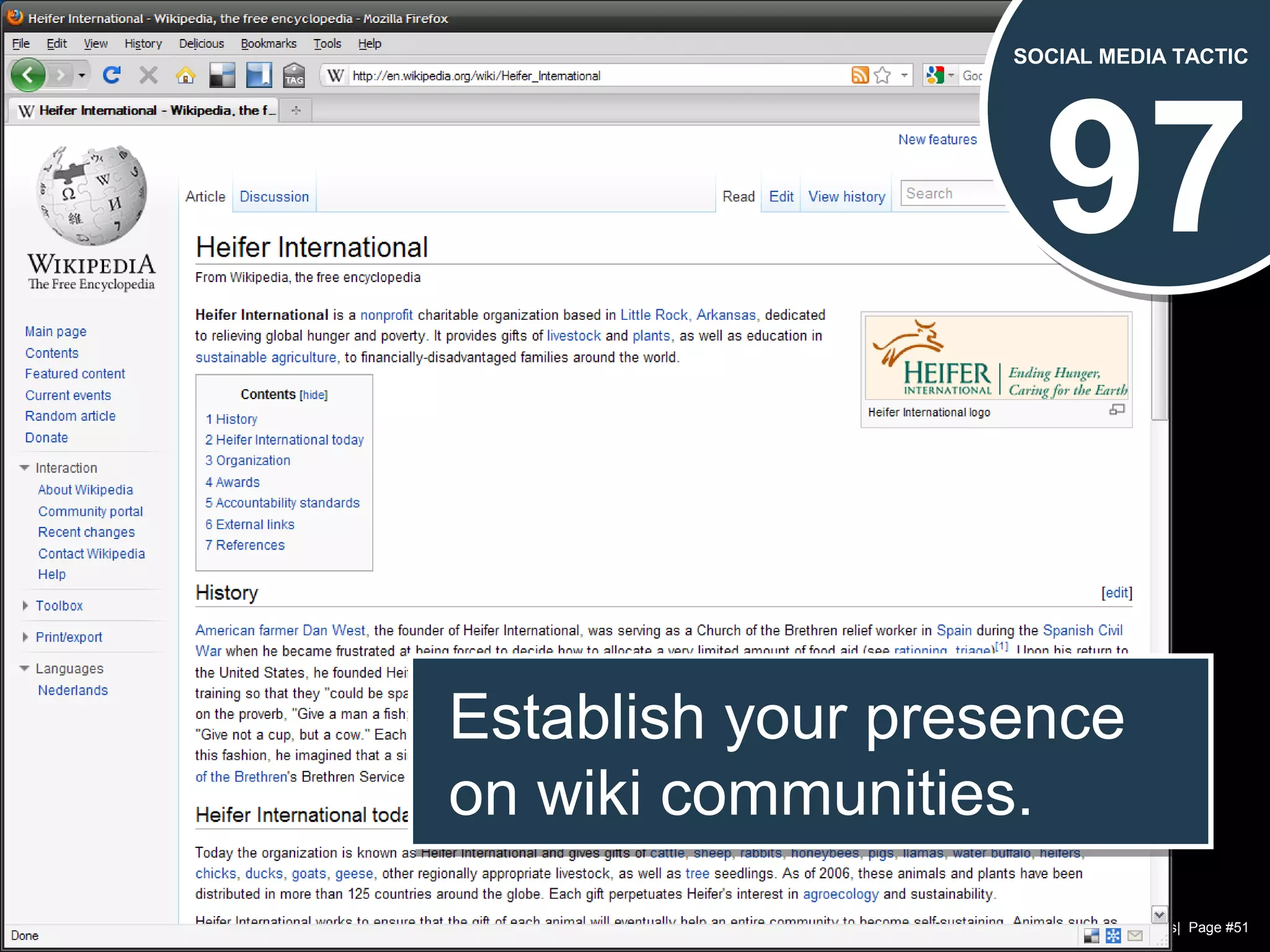Open the File menu
Image resolution: width=1270 pixels, height=952 pixels.
(21, 43)
